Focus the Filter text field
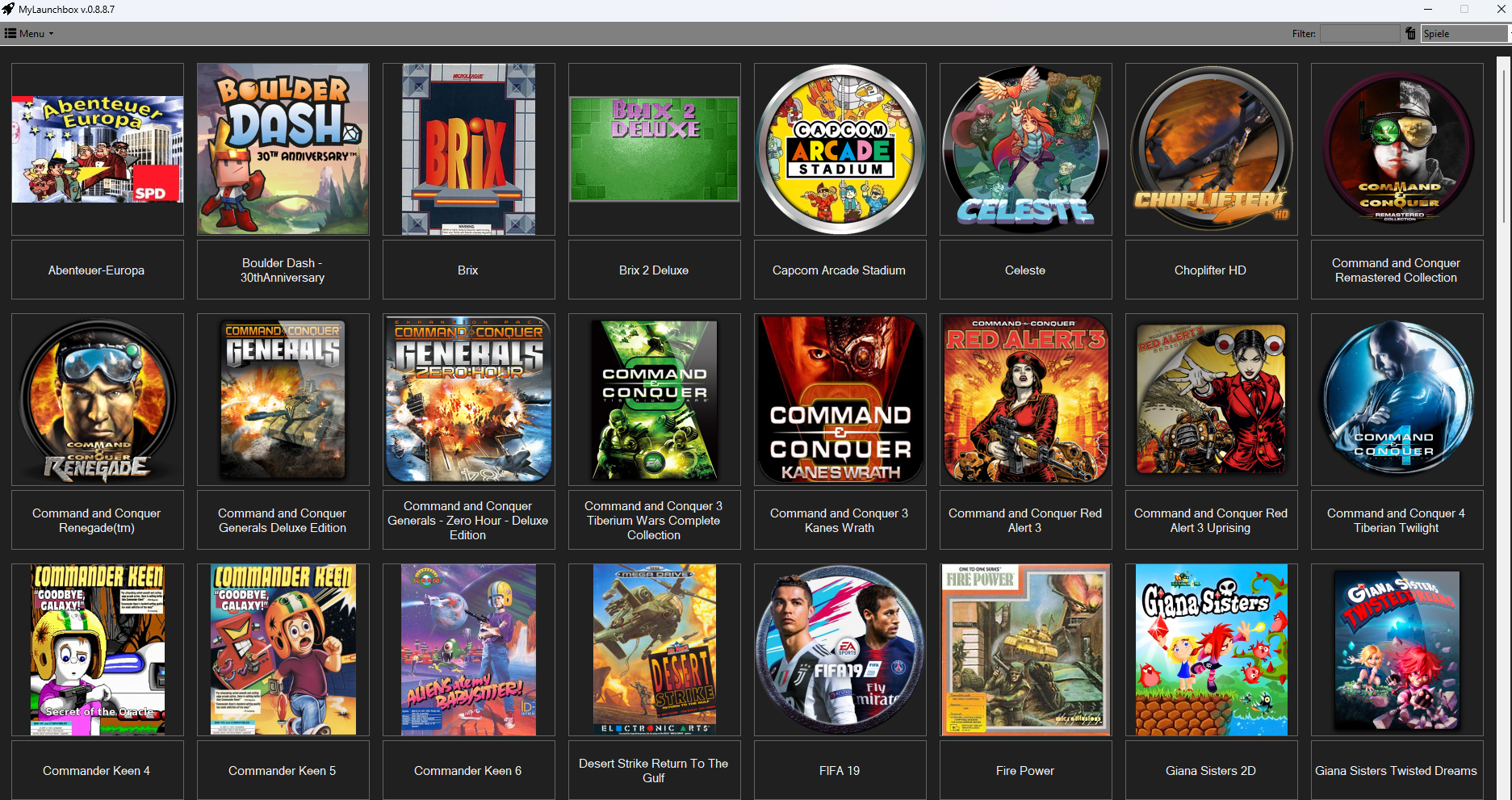Viewport: 1512px width, 800px height. pos(1359,33)
